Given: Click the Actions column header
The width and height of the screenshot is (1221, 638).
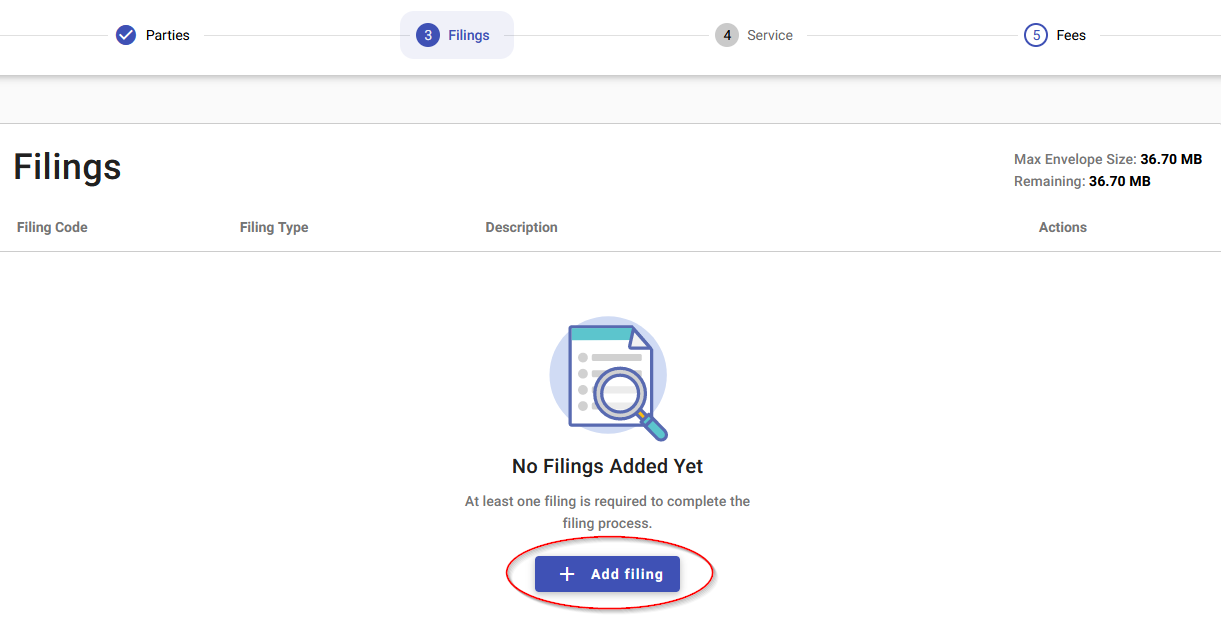Looking at the screenshot, I should (x=1062, y=227).
